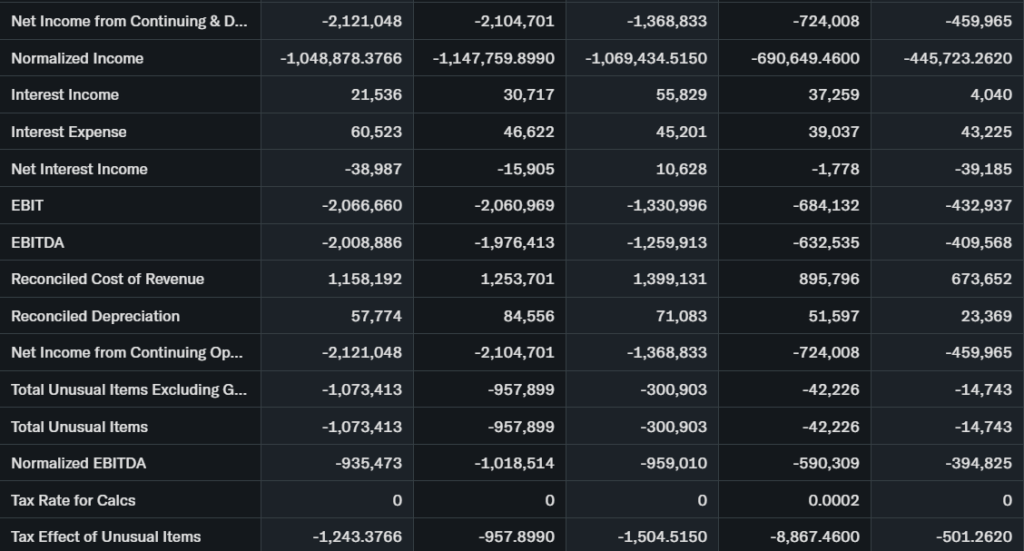Image resolution: width=1024 pixels, height=551 pixels.
Task: Click the Interest Income value 21,536
Action: tap(376, 95)
